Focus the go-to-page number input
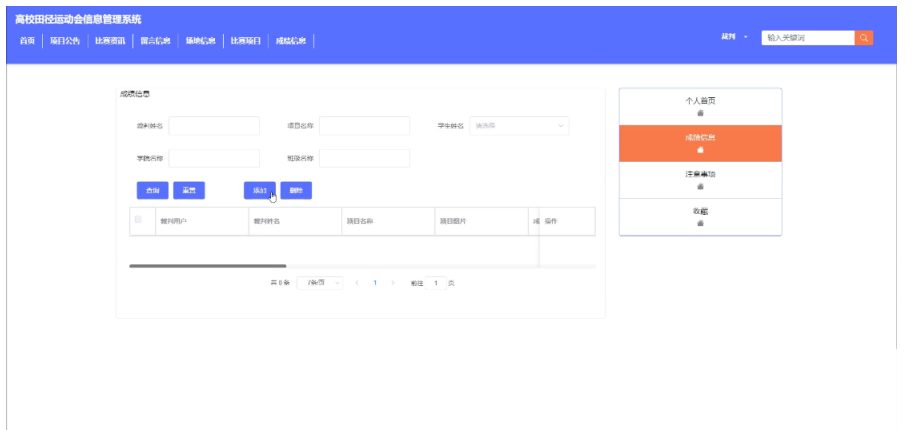 click(436, 283)
